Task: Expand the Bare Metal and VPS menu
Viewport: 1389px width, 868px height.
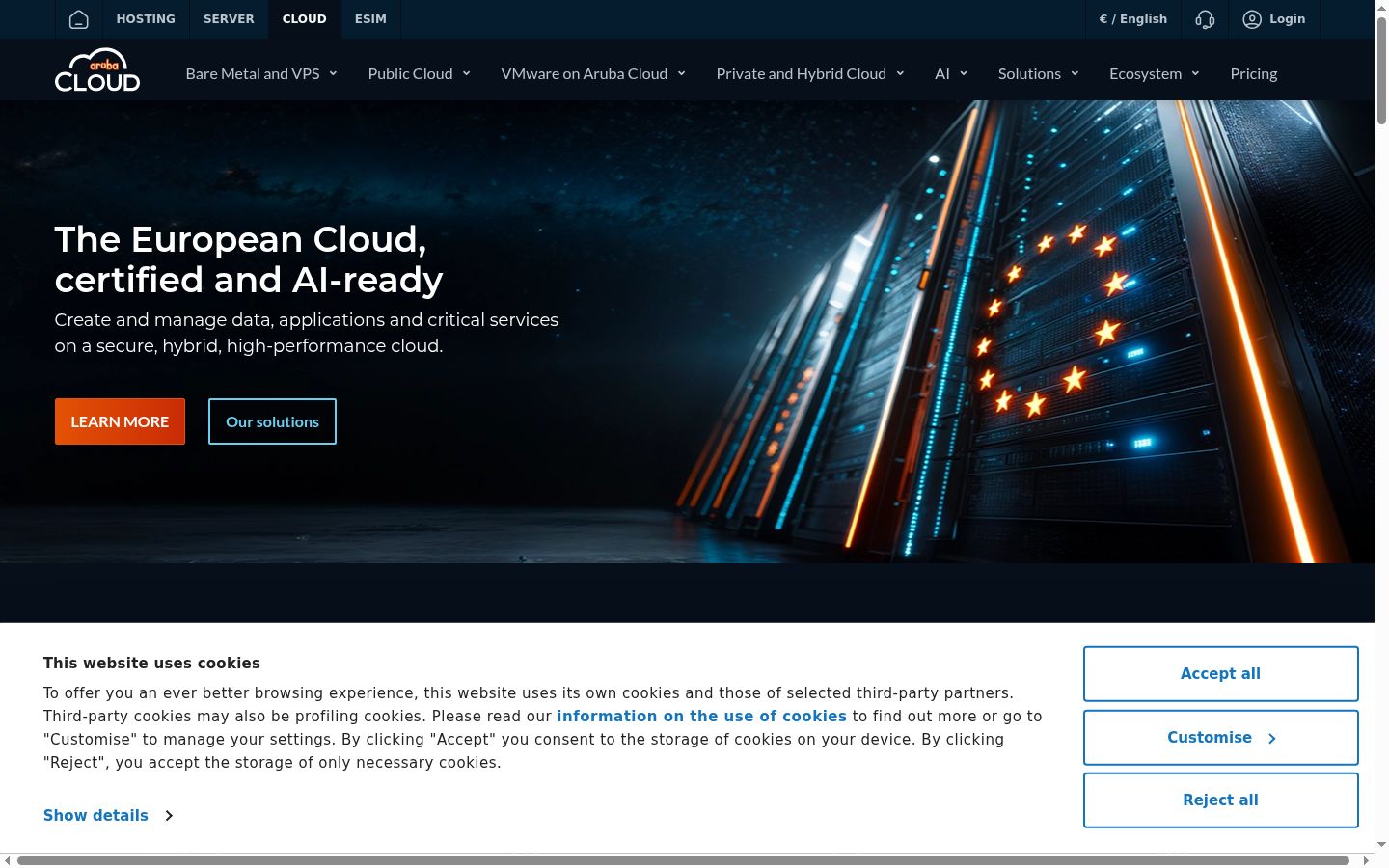Action: click(261, 73)
